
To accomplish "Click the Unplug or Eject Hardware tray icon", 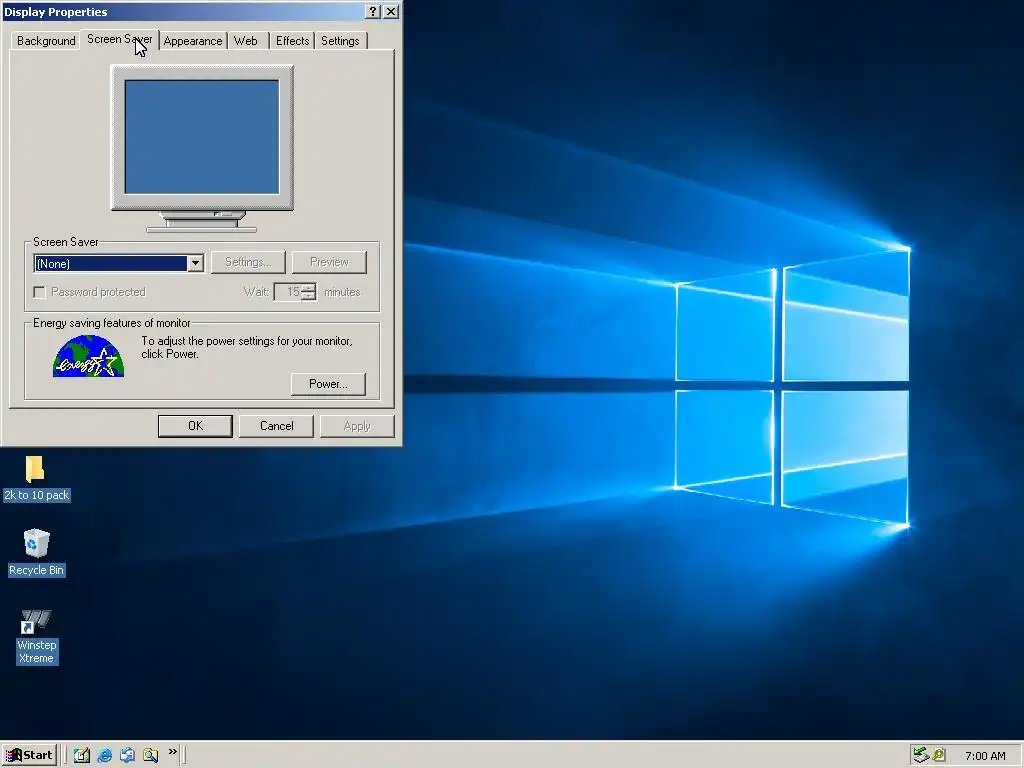I will point(921,755).
